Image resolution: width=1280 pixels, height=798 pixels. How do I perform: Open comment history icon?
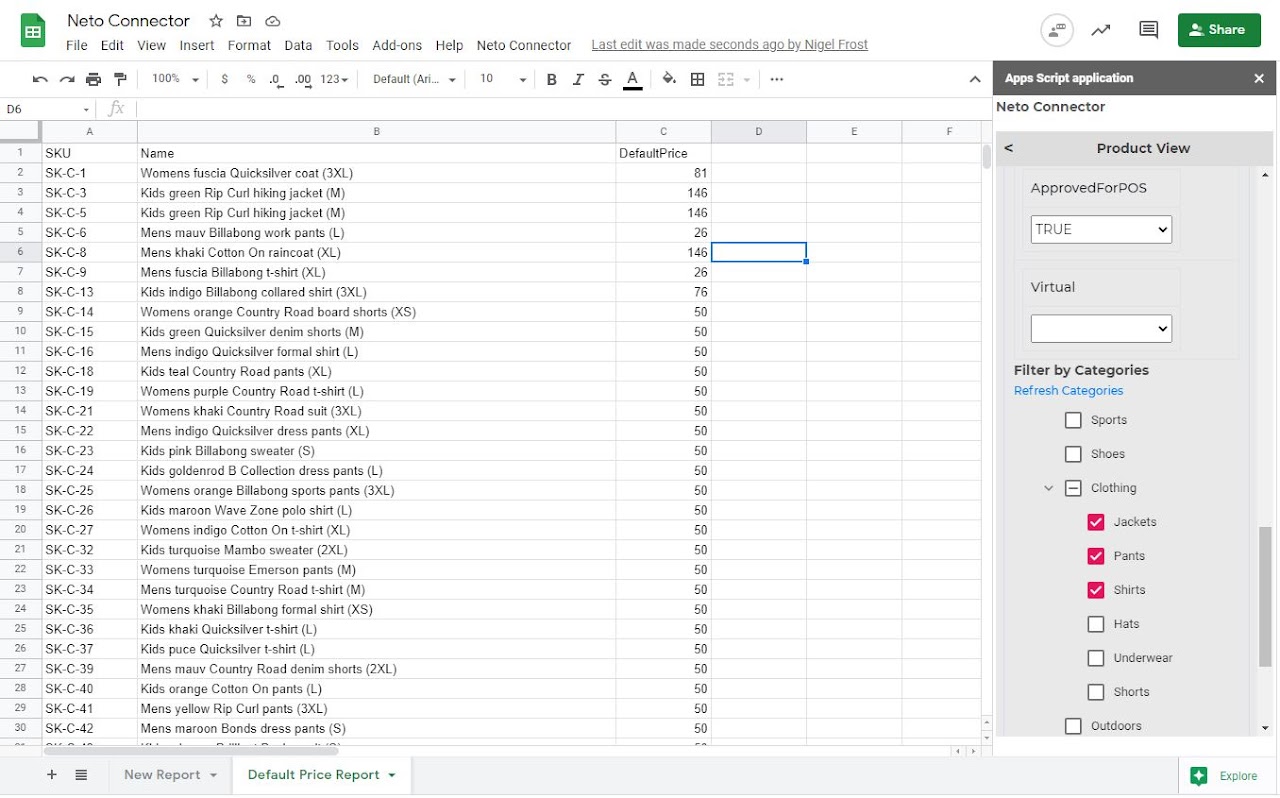tap(1148, 30)
